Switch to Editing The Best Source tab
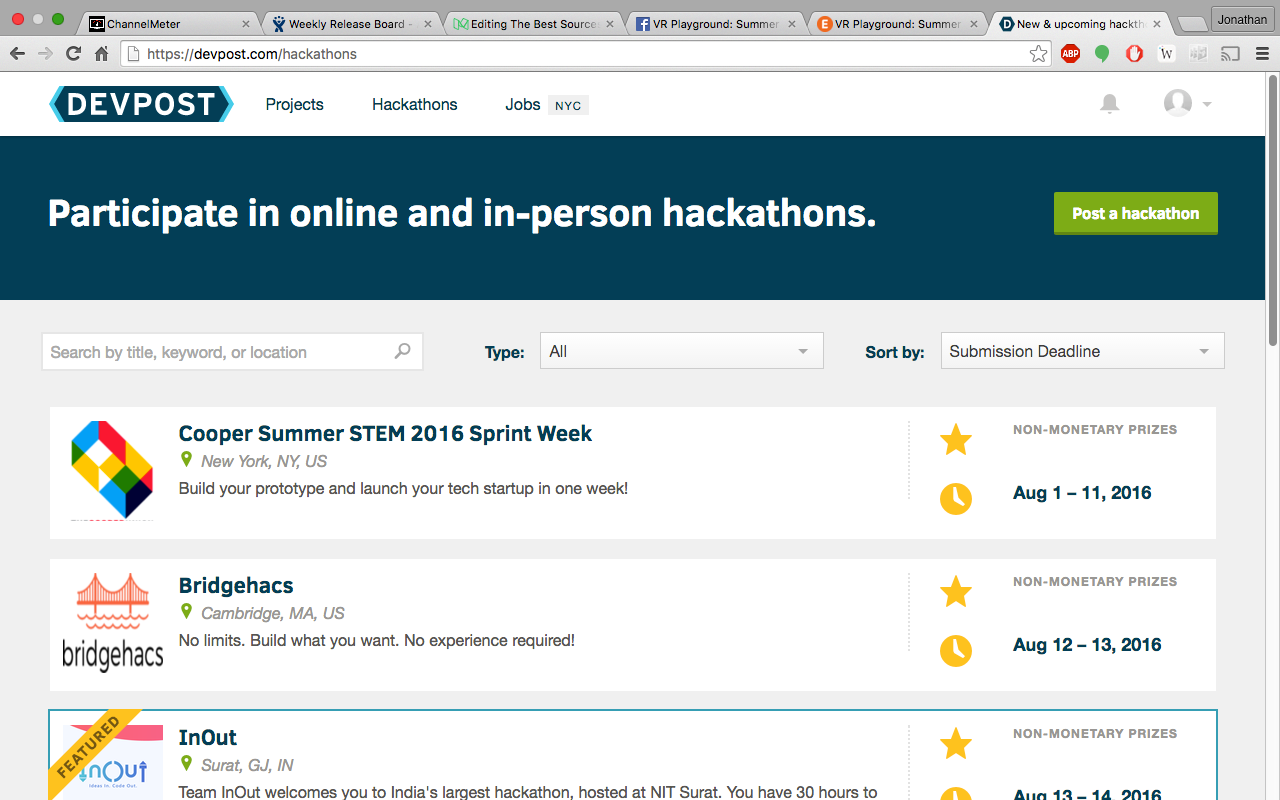Screen dimensions: 1280x800 [530, 23]
